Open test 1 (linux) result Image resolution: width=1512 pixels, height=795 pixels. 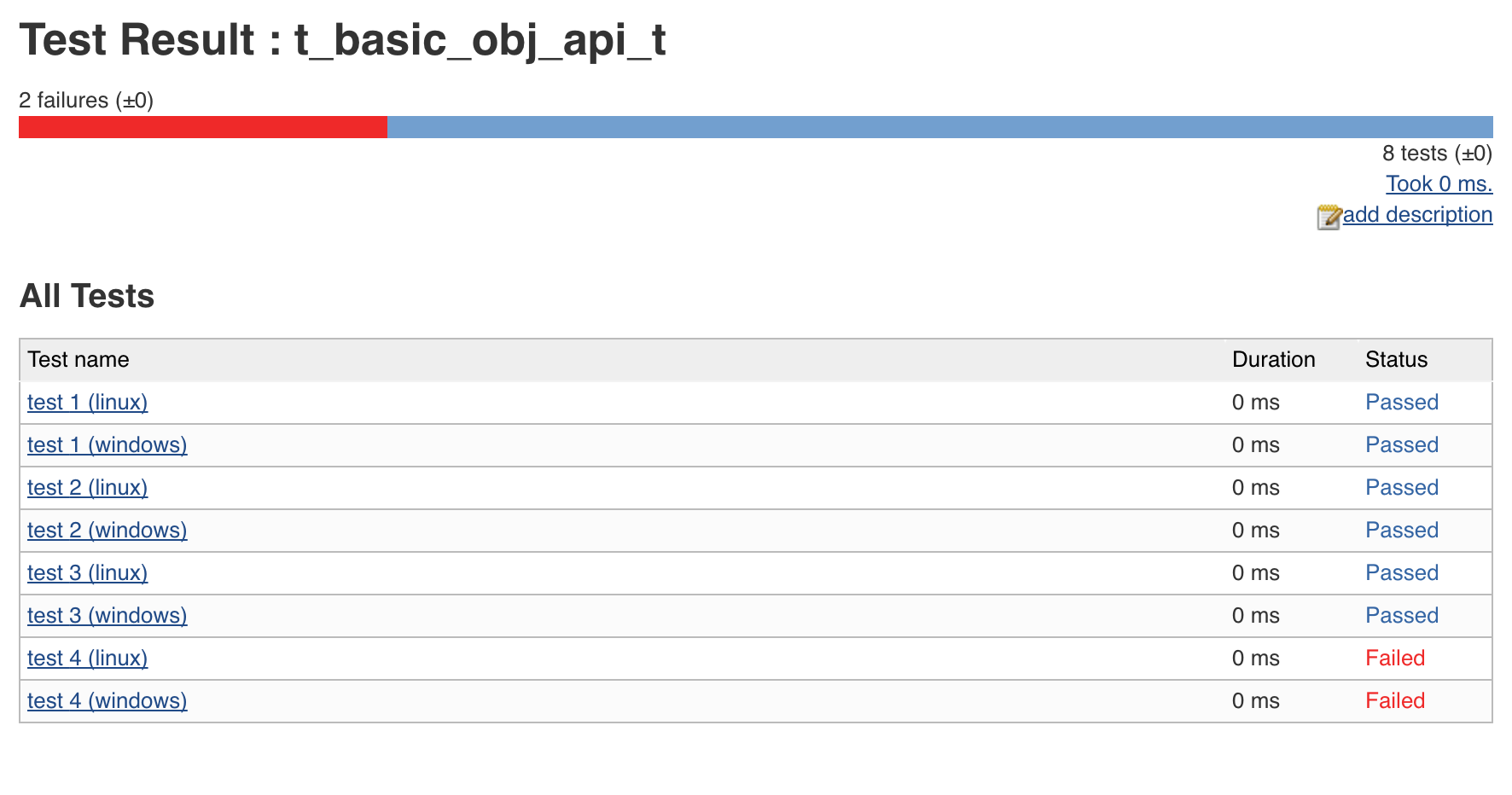(x=87, y=403)
